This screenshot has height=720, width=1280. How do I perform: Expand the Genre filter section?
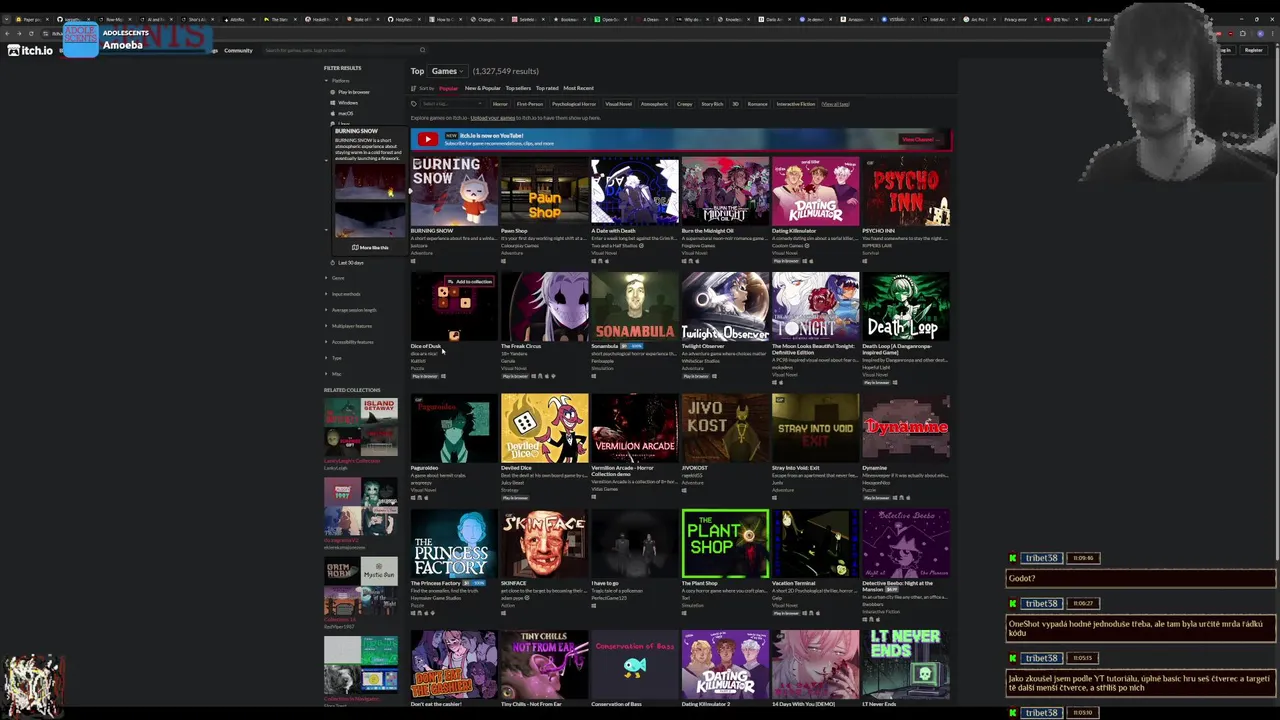click(336, 278)
